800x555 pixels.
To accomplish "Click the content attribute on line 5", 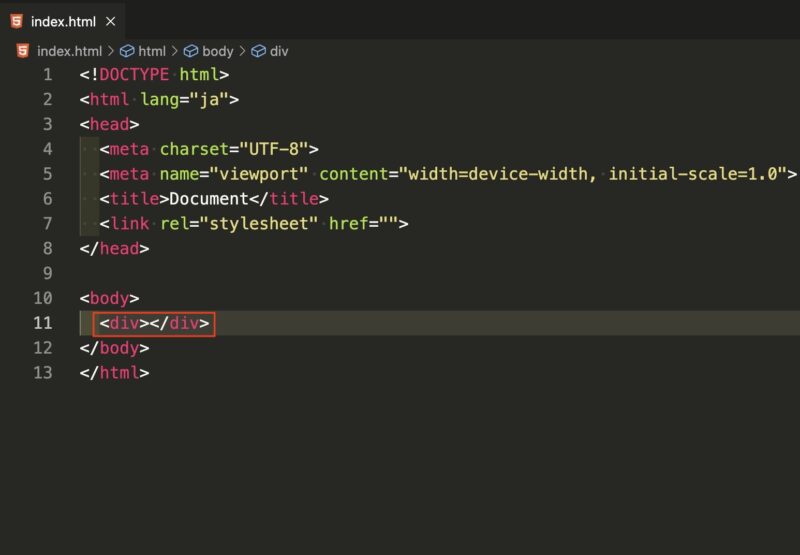I will [354, 174].
